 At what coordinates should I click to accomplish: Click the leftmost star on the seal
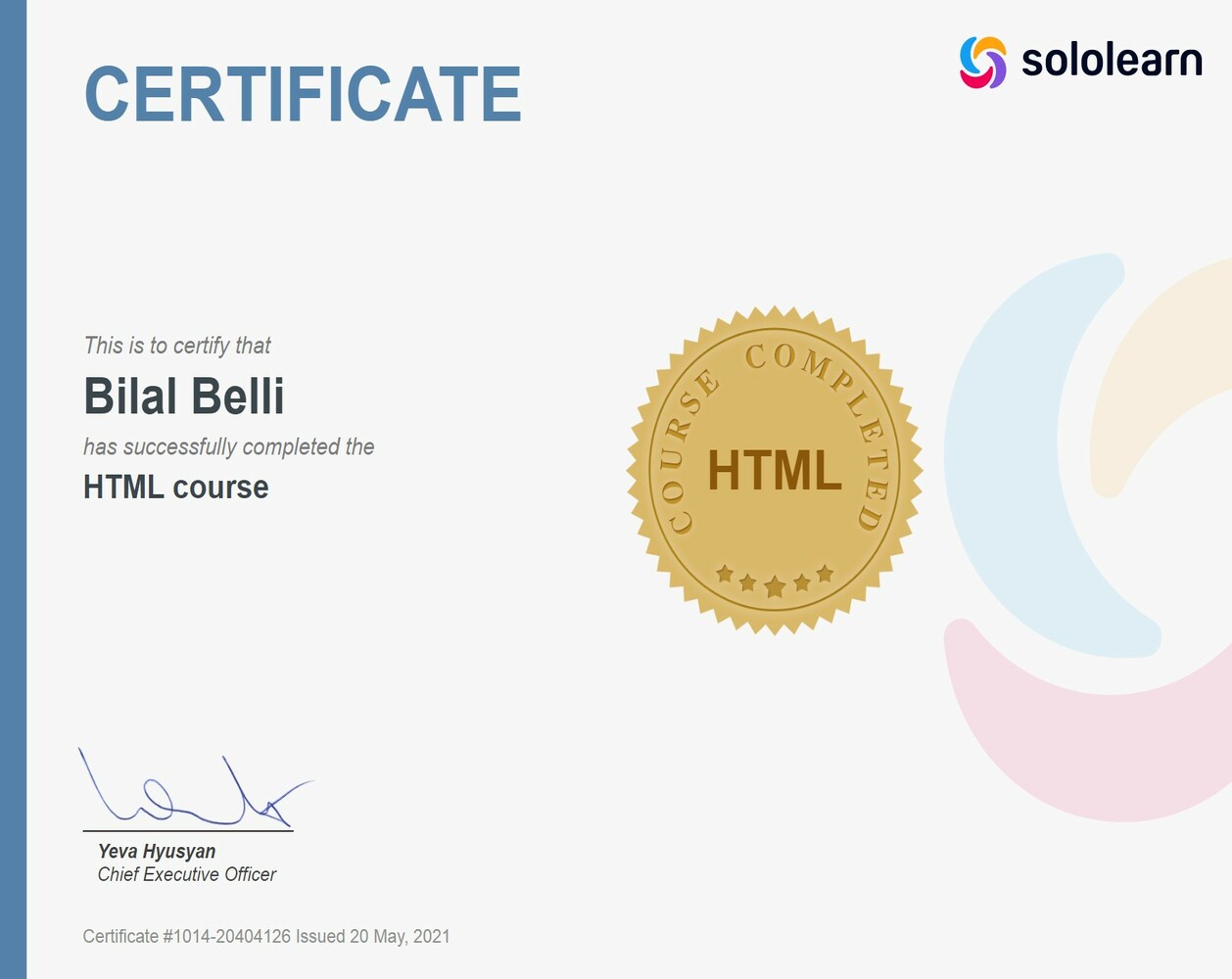pos(725,573)
